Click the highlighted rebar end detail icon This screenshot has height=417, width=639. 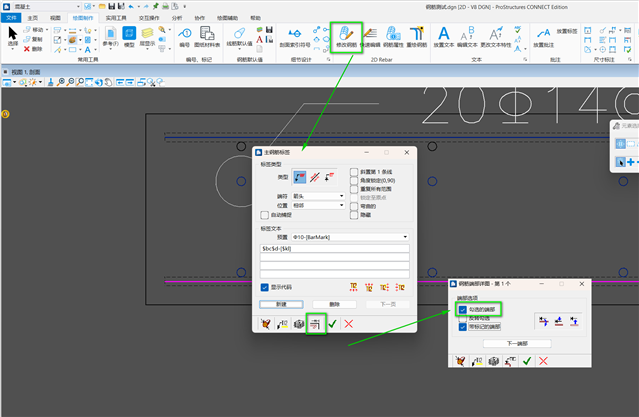tap(315, 323)
